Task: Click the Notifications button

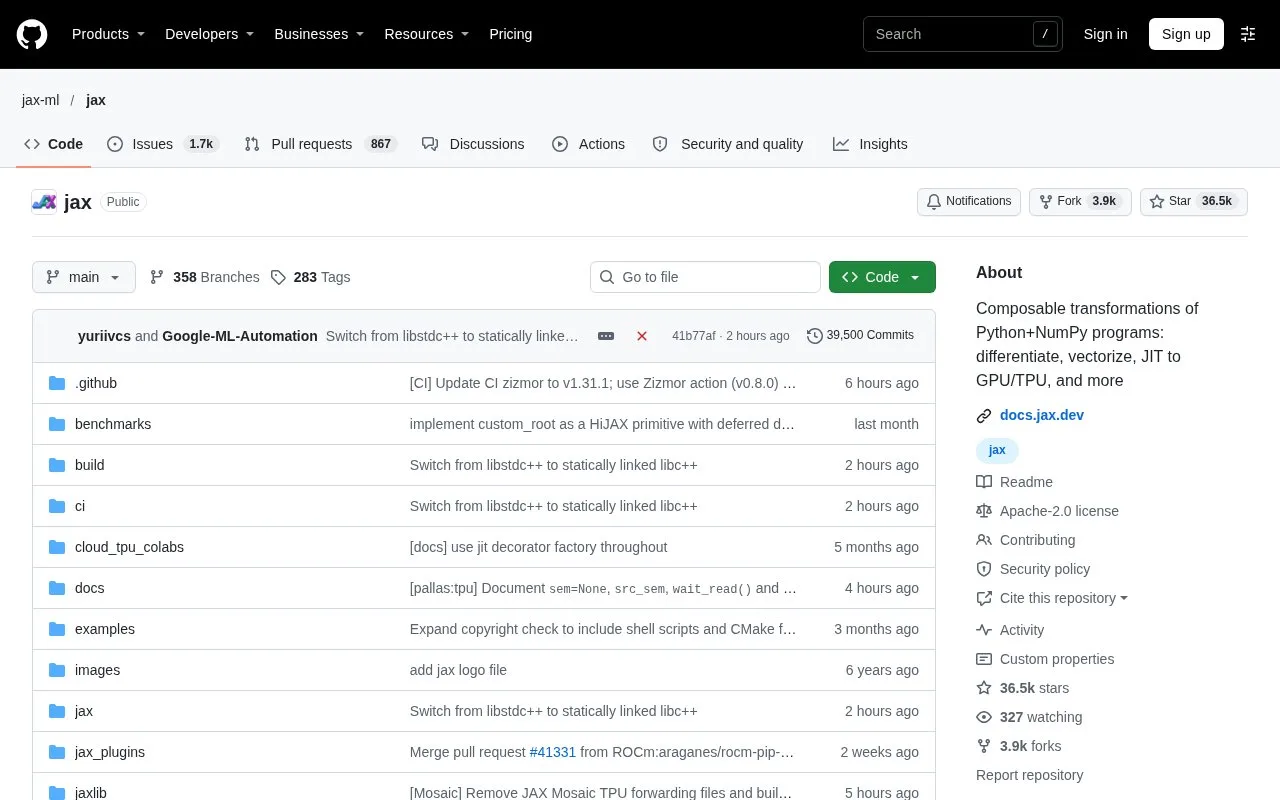Action: [x=969, y=201]
